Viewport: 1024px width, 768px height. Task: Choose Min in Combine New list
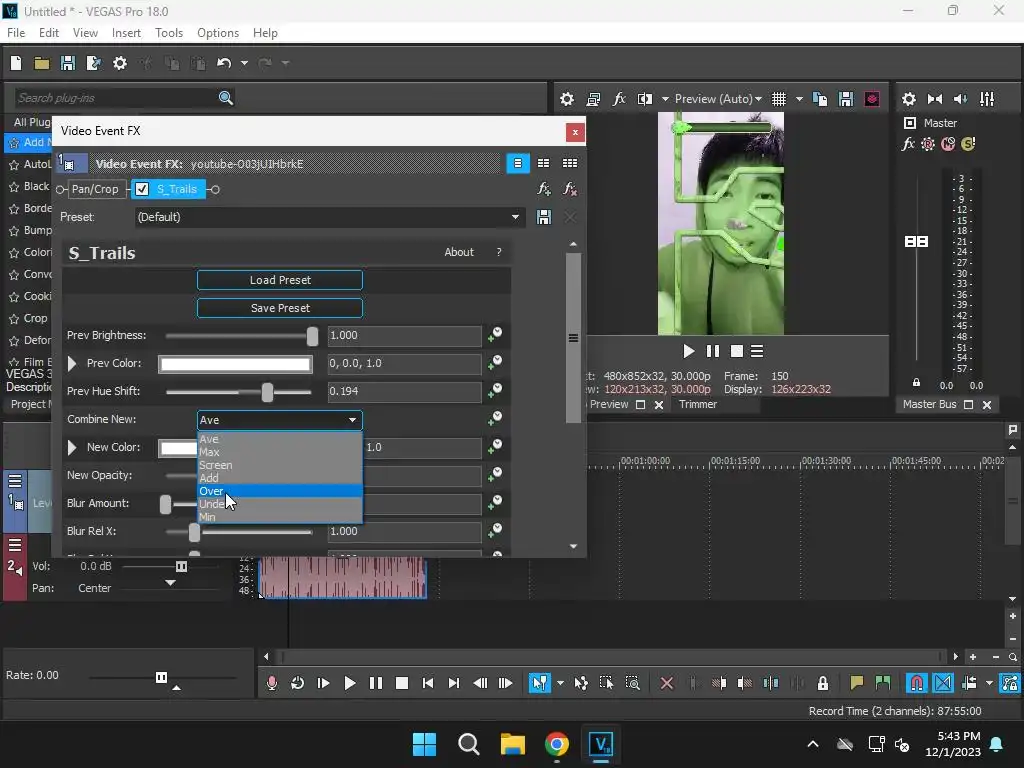[280, 517]
